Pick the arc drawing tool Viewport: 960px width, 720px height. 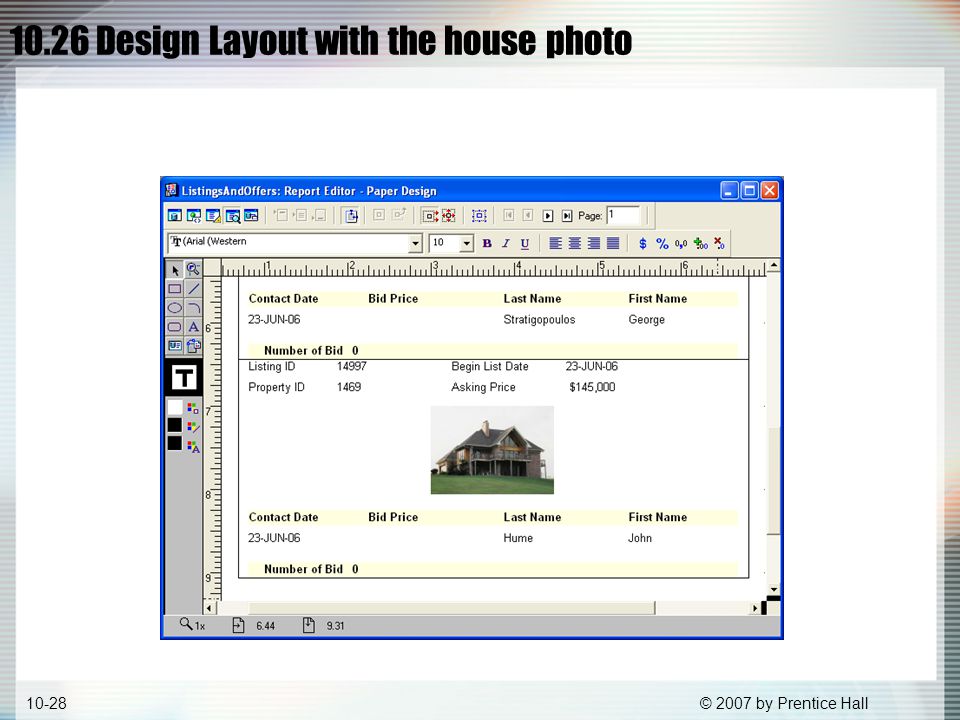[193, 307]
